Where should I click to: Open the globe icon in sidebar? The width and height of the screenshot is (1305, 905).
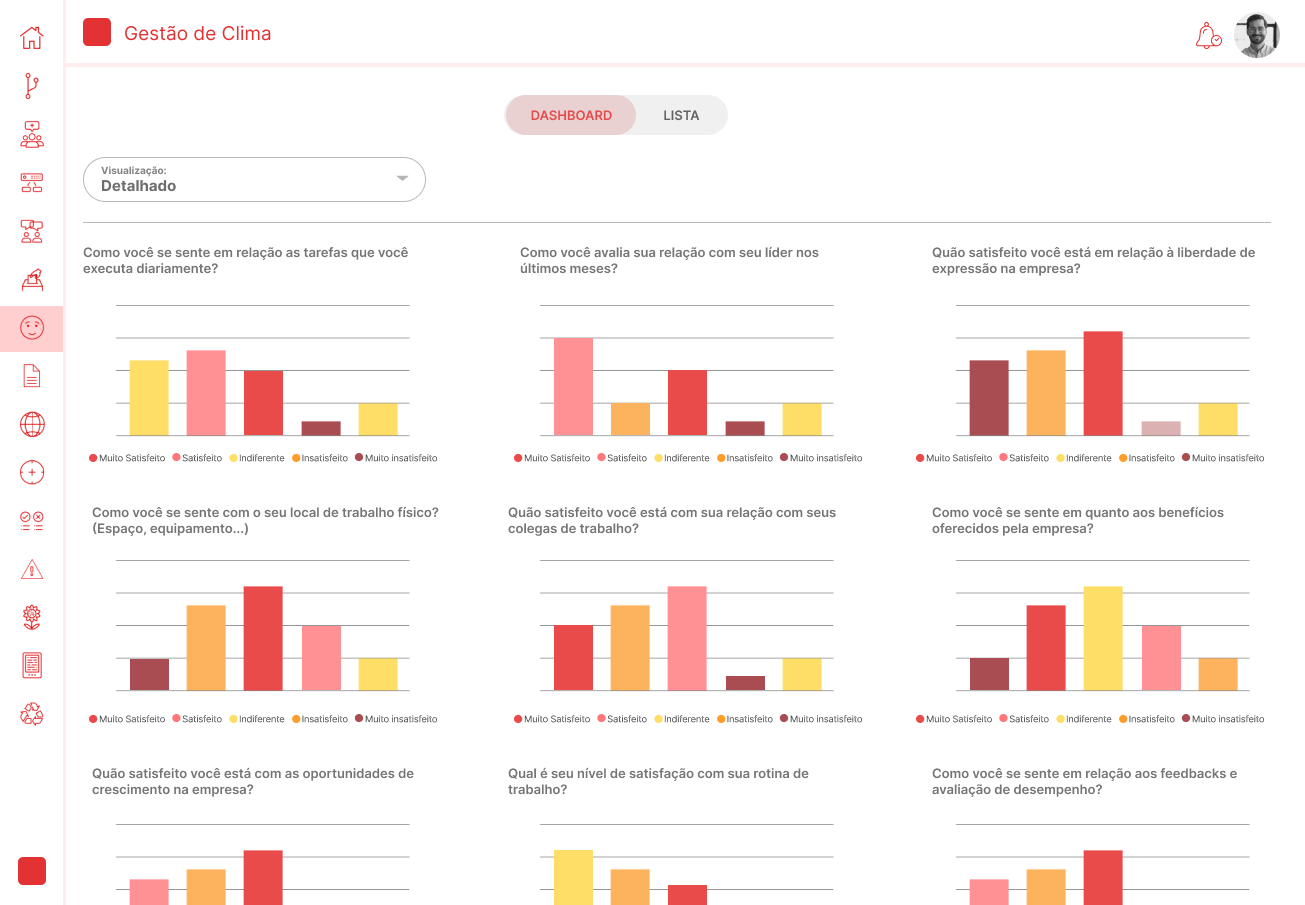point(32,424)
